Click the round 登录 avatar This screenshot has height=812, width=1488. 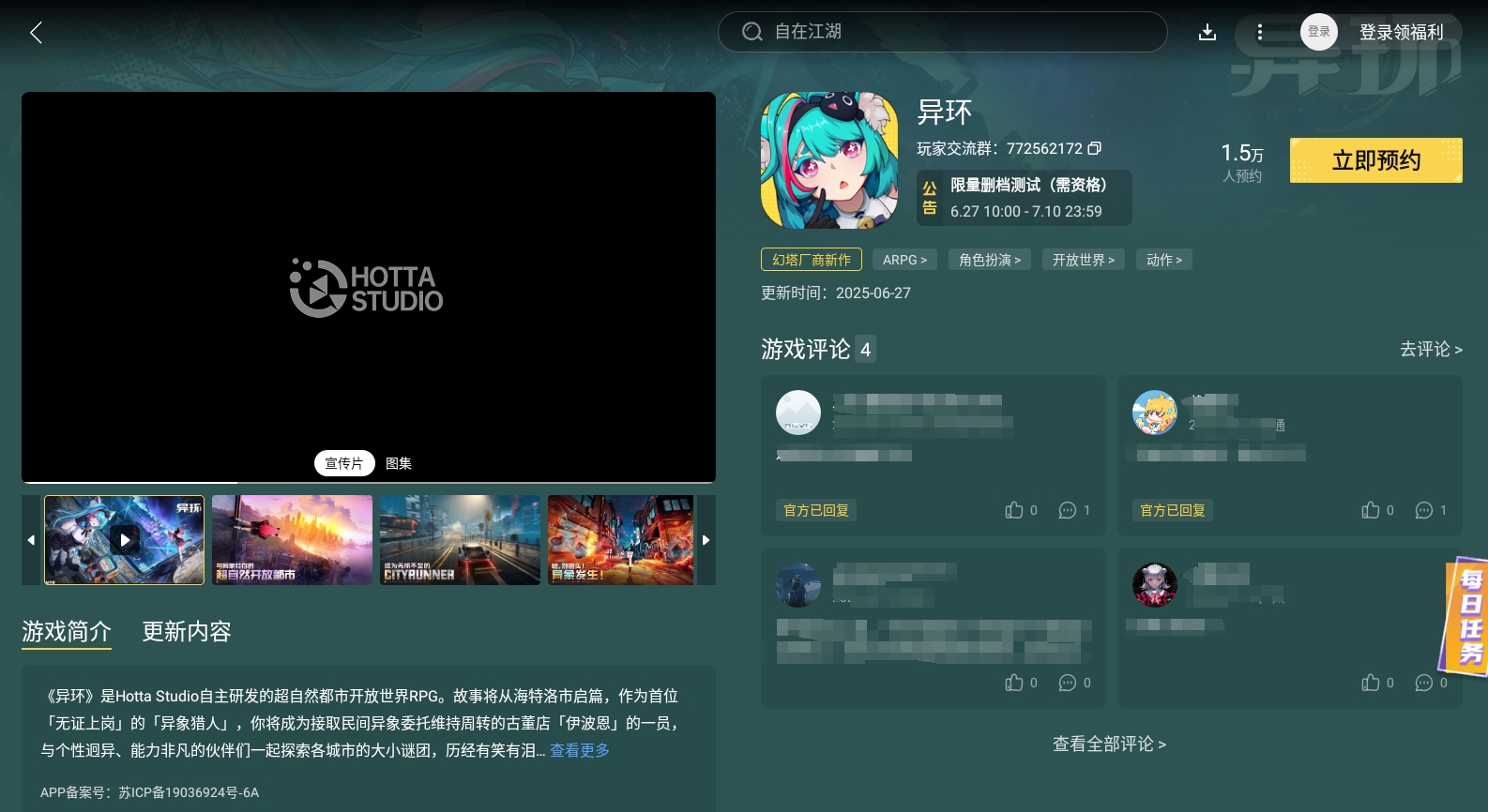click(1318, 32)
